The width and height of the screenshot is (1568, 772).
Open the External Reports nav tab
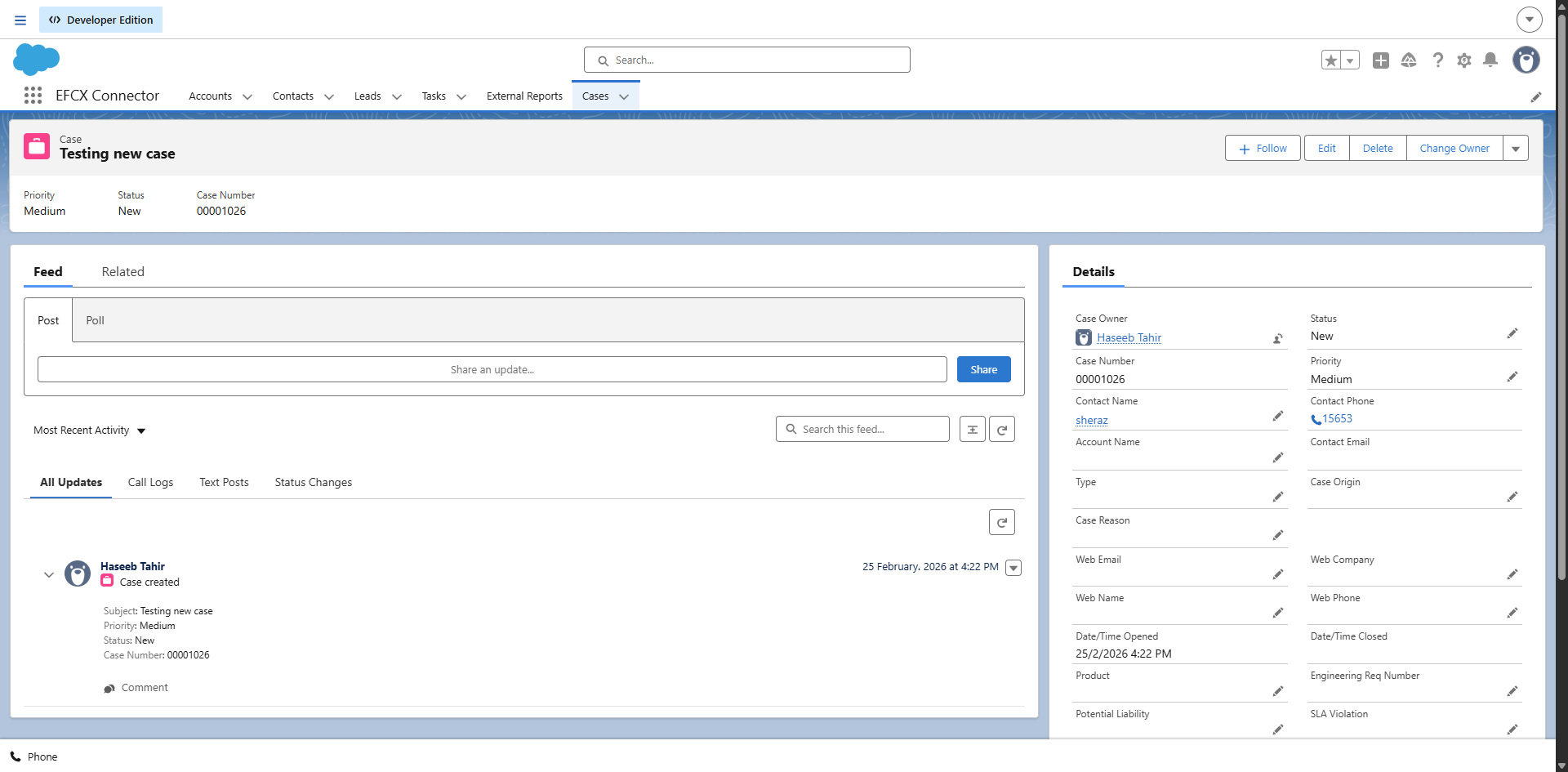(x=524, y=96)
